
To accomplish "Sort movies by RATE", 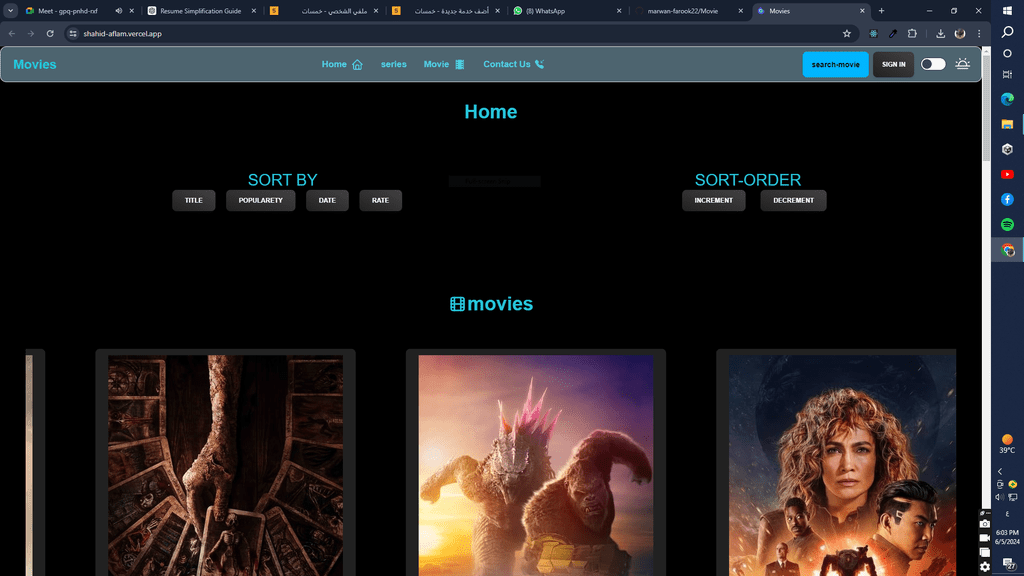I will click(x=381, y=200).
